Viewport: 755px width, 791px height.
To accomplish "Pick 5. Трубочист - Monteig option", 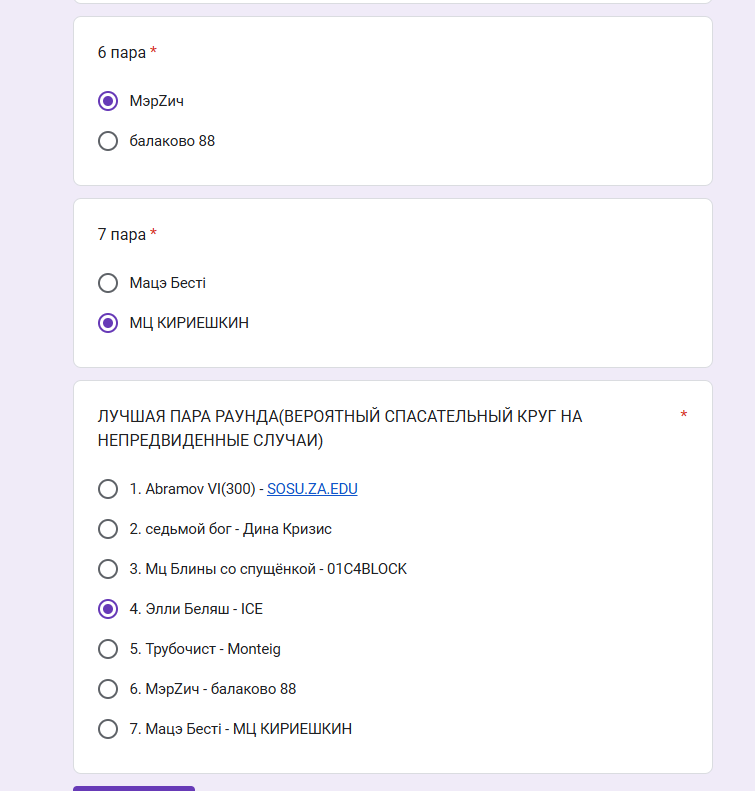I will coord(108,649).
